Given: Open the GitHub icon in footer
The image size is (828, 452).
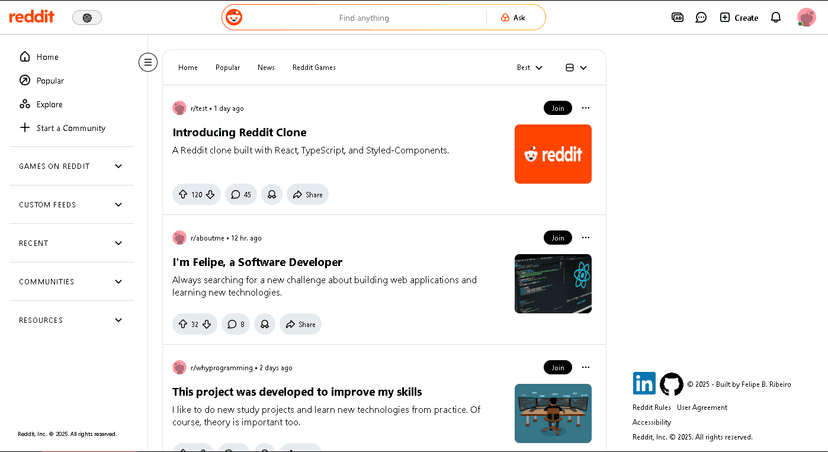Looking at the screenshot, I should 671,384.
